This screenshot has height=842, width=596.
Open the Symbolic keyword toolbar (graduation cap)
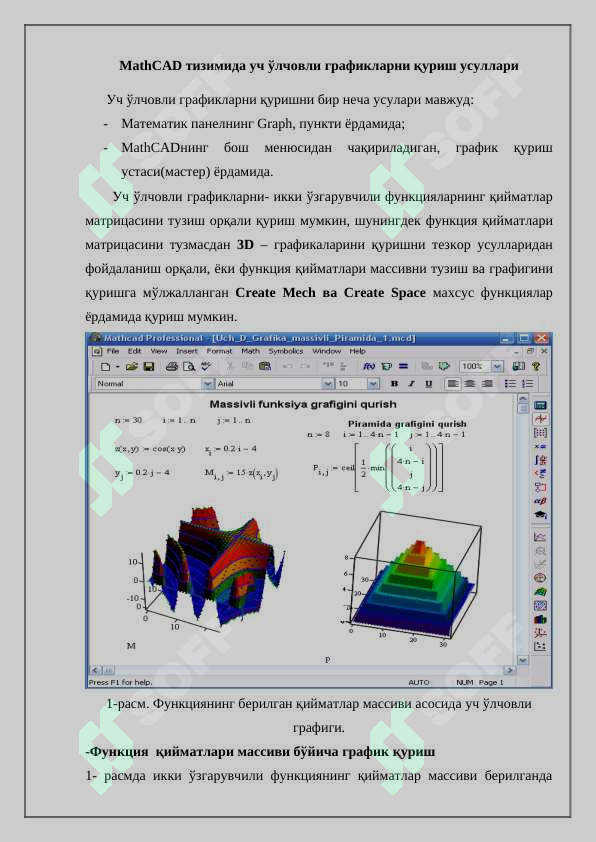coord(540,514)
